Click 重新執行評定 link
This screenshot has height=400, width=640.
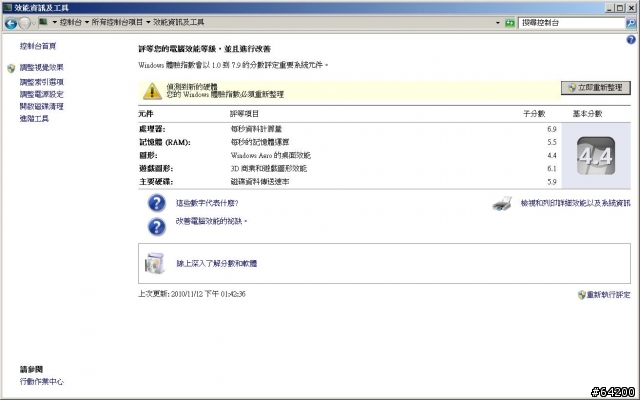608,295
